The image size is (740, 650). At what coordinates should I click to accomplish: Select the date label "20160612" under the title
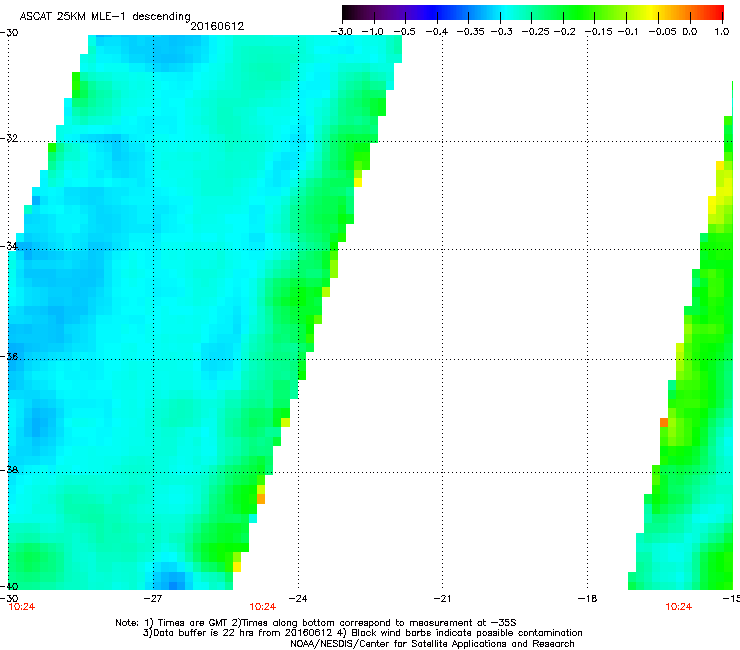click(x=217, y=26)
